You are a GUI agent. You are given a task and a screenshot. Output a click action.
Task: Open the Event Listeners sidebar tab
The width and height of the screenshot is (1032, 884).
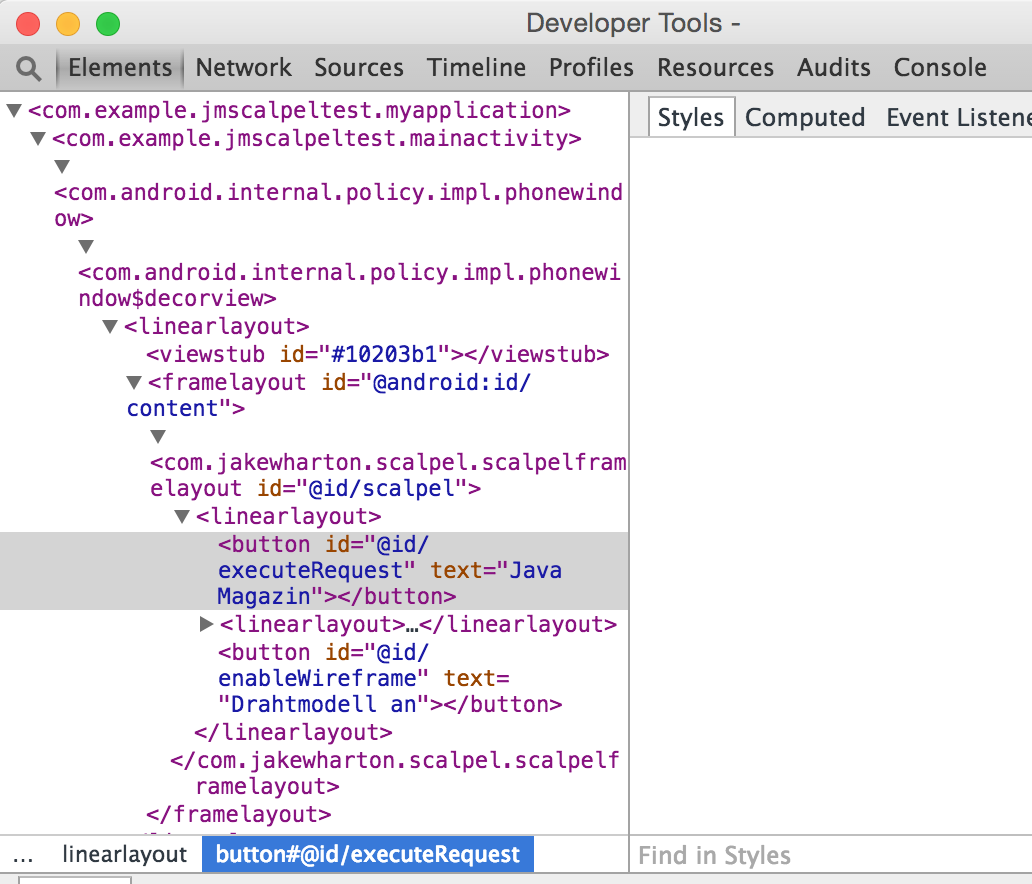(957, 118)
